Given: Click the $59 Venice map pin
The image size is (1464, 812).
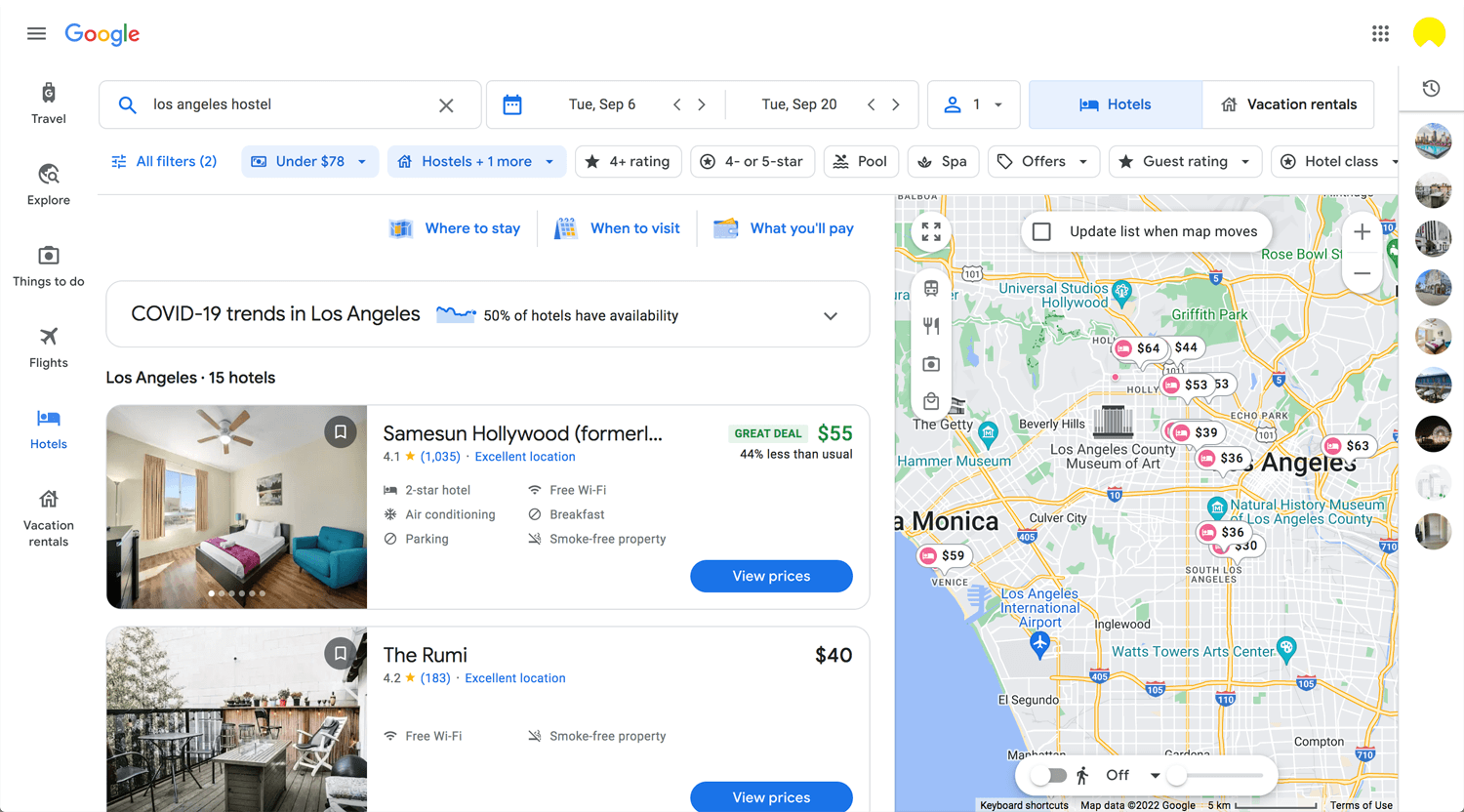Looking at the screenshot, I should tap(943, 556).
